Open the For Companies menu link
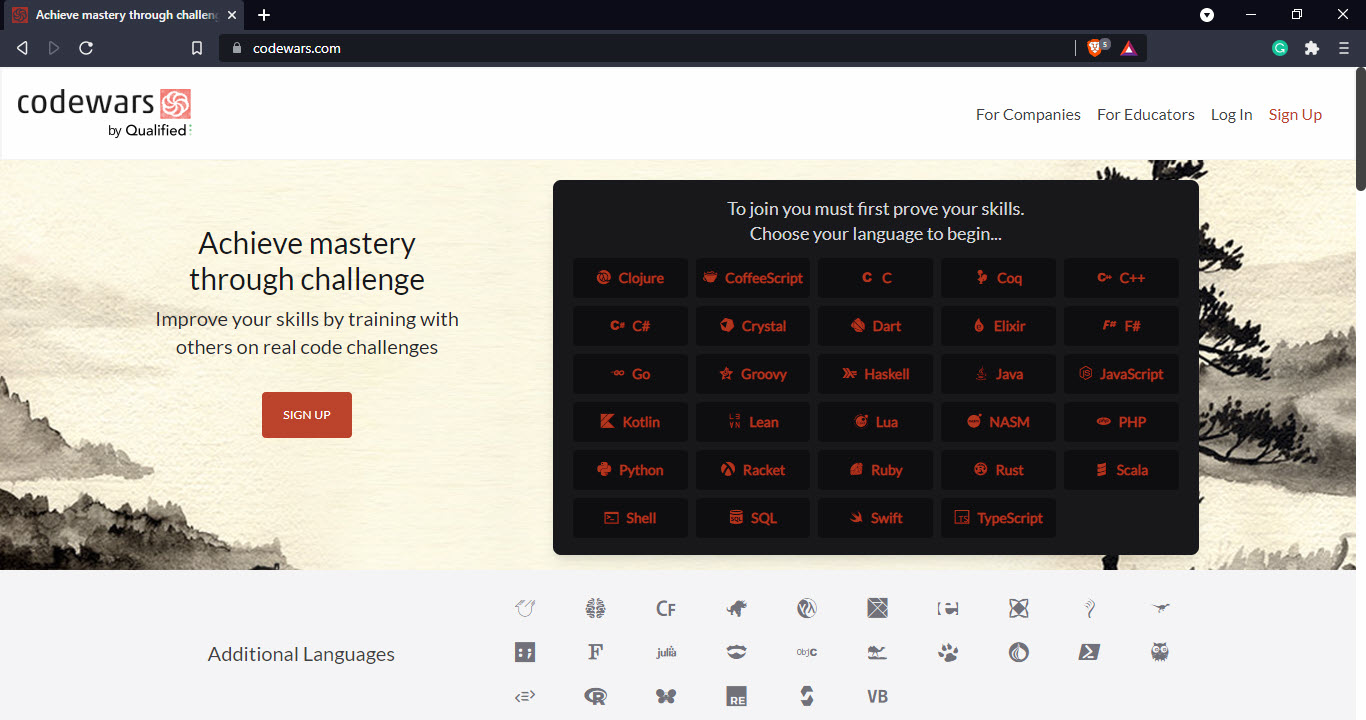This screenshot has width=1366, height=720. pos(1028,115)
